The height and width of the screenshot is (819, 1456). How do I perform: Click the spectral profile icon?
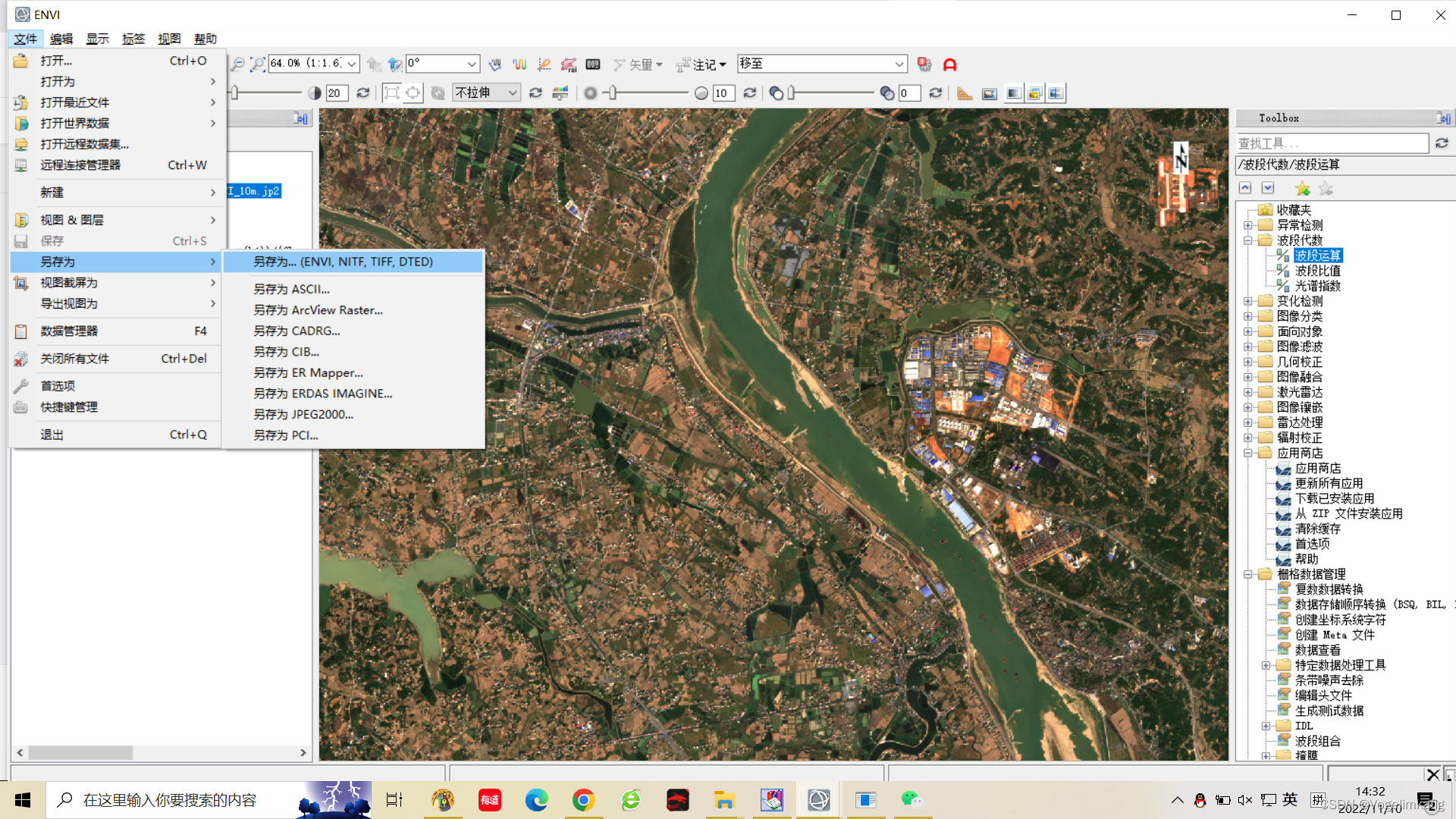coord(519,64)
